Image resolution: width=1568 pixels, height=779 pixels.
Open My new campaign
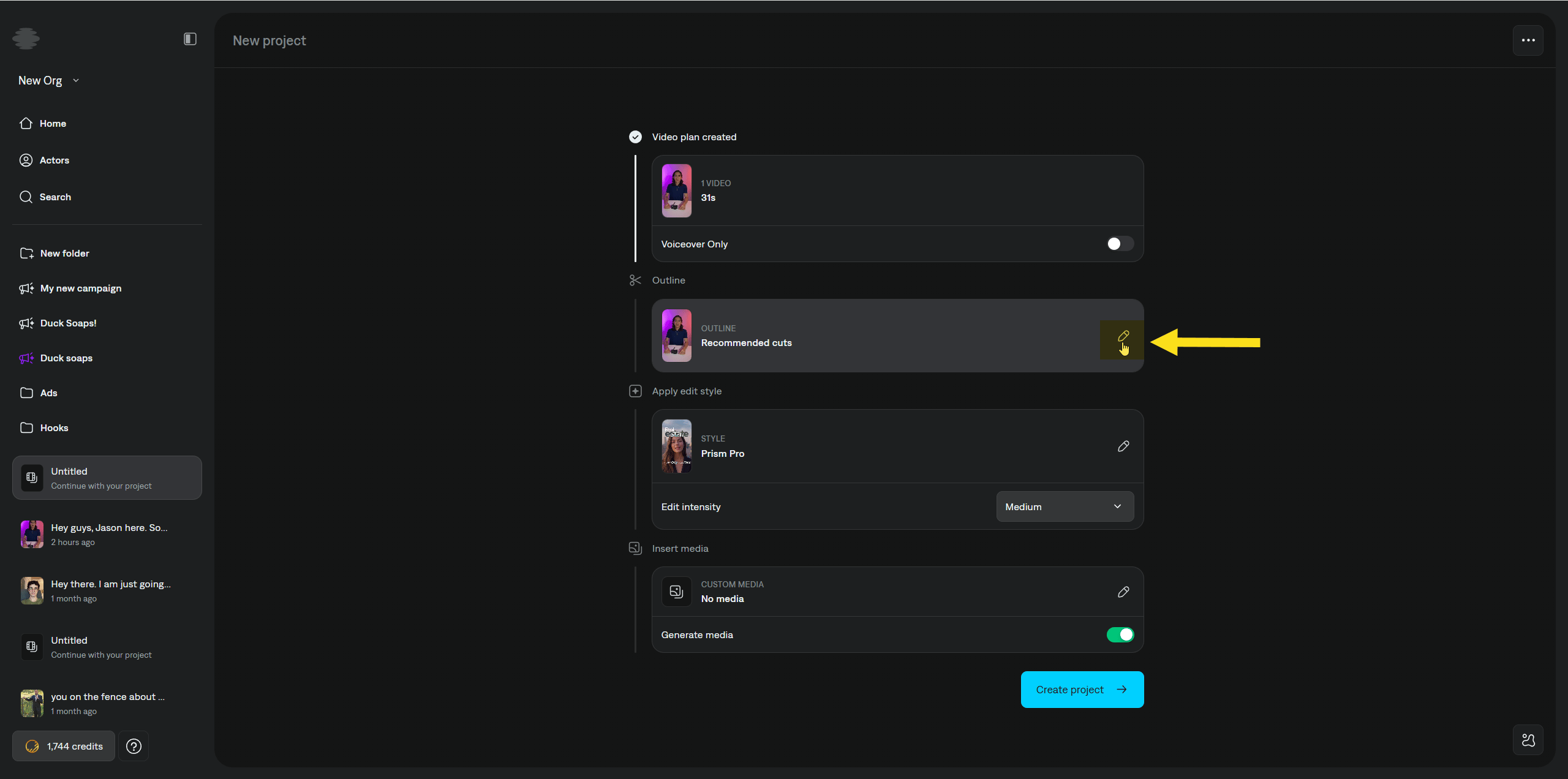[107, 288]
